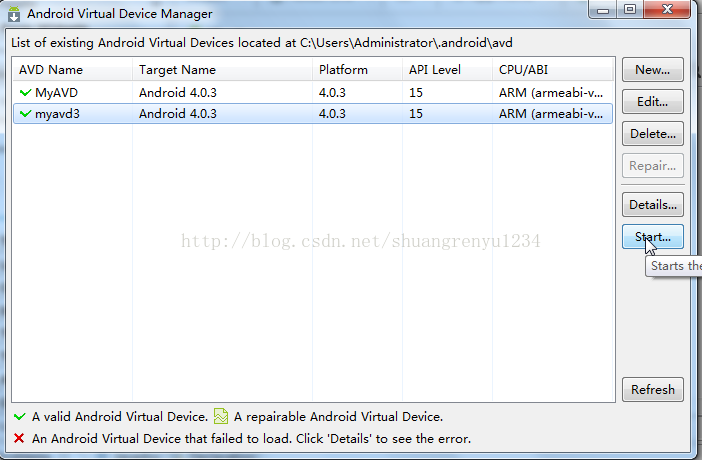Select the MyAVD row name
702x460 pixels.
(x=56, y=93)
